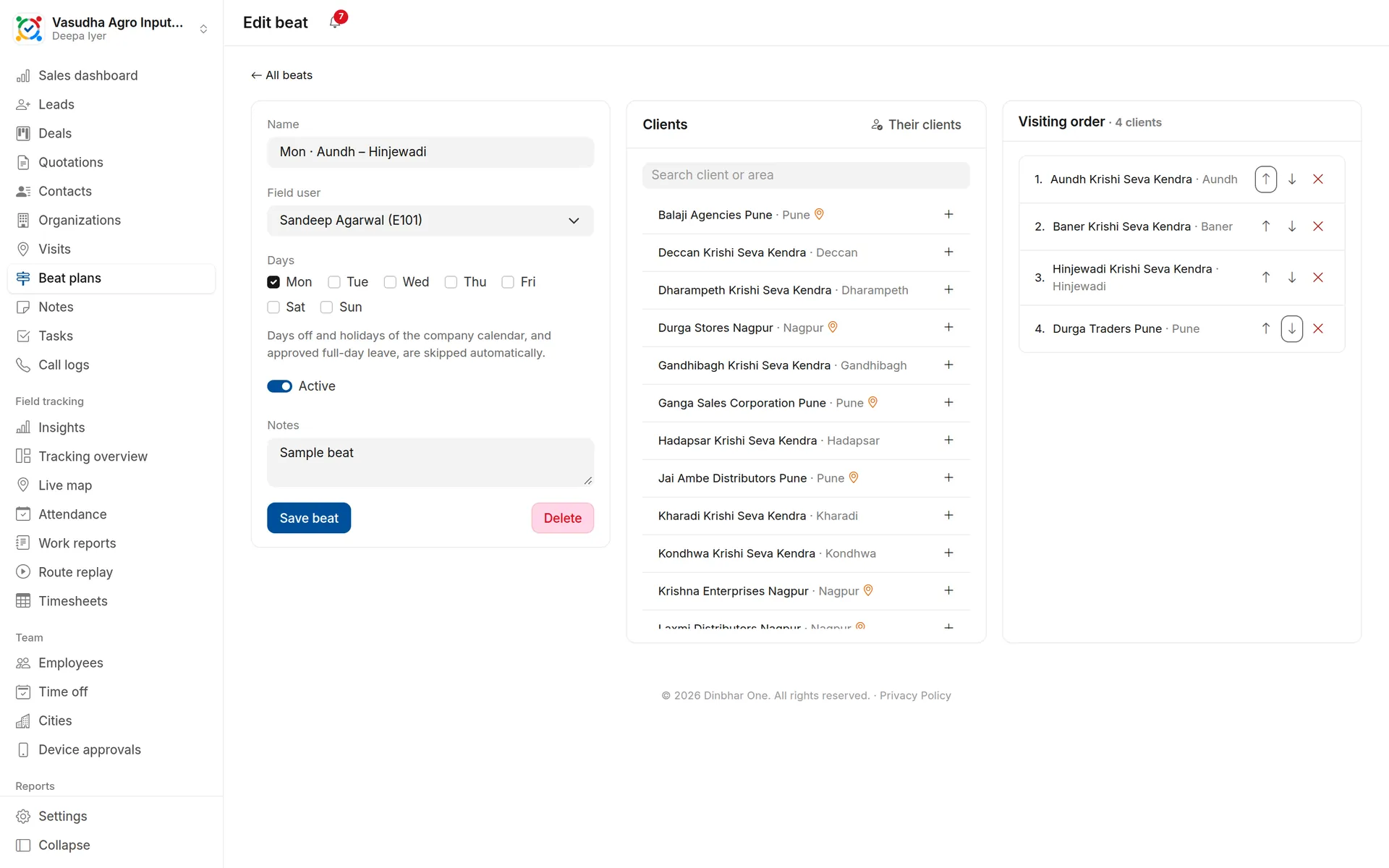Viewport: 1389px width, 868px height.
Task: Check the Wed day checkbox
Action: click(x=390, y=282)
